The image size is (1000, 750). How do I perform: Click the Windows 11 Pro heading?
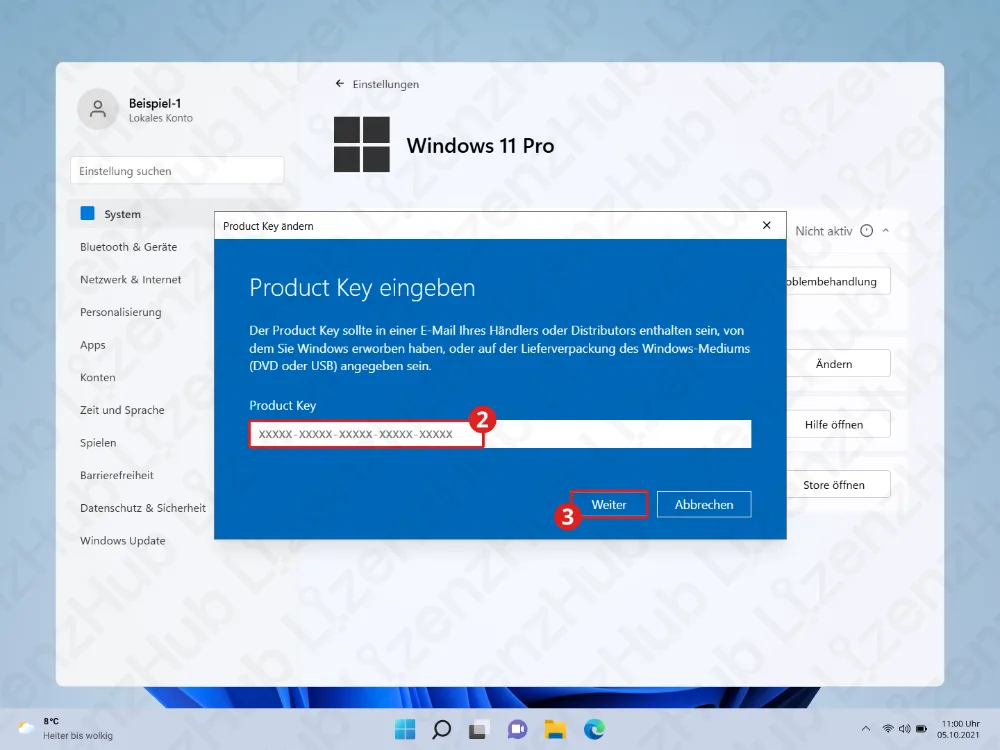480,145
